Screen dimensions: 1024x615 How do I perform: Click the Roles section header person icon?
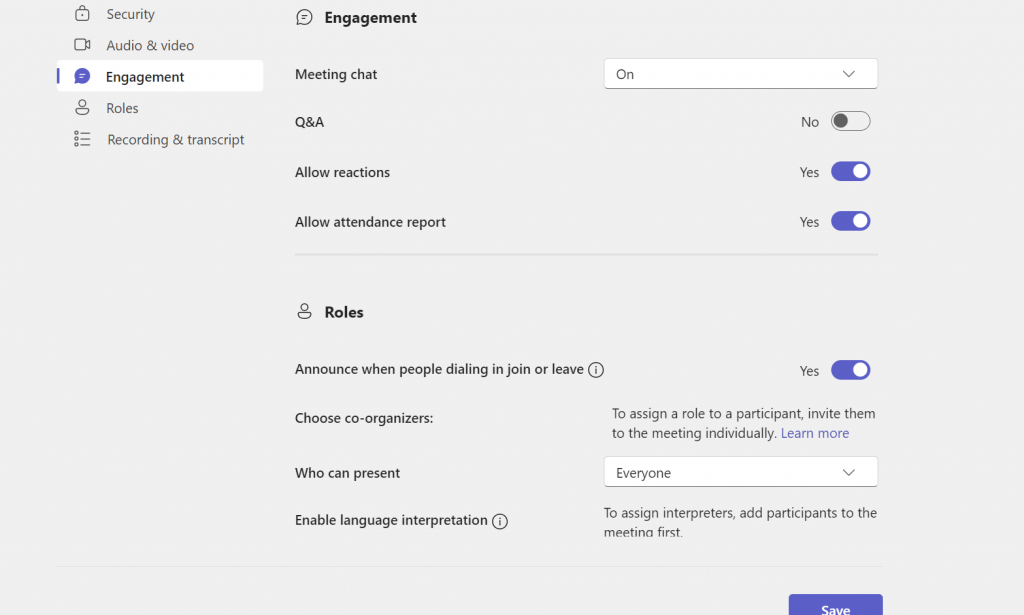coord(305,312)
